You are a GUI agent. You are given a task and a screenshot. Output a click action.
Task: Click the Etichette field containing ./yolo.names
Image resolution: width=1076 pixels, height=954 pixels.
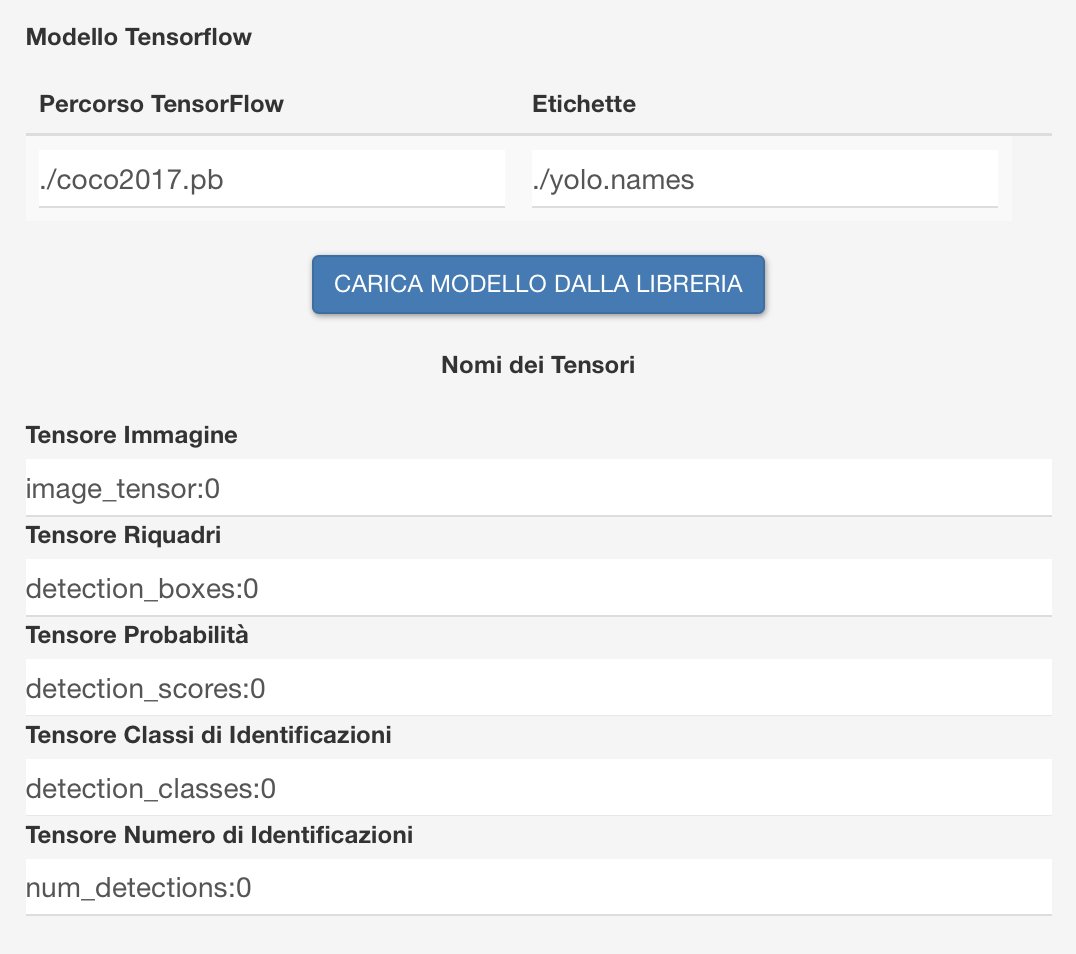[764, 178]
